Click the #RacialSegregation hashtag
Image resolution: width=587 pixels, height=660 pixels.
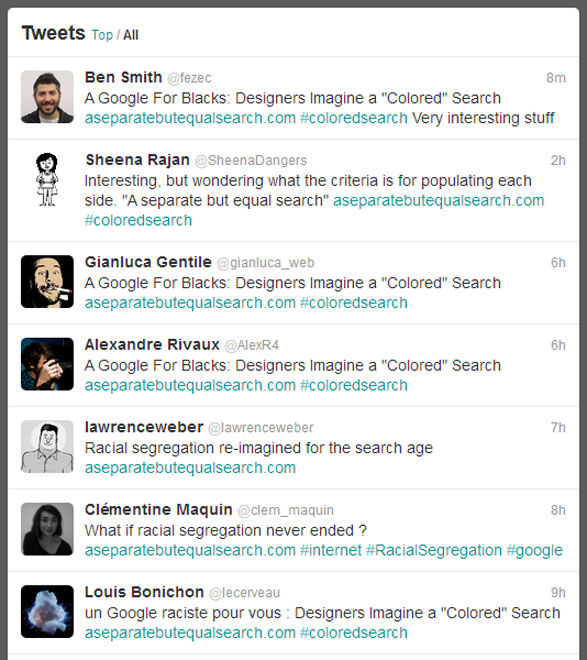(434, 550)
